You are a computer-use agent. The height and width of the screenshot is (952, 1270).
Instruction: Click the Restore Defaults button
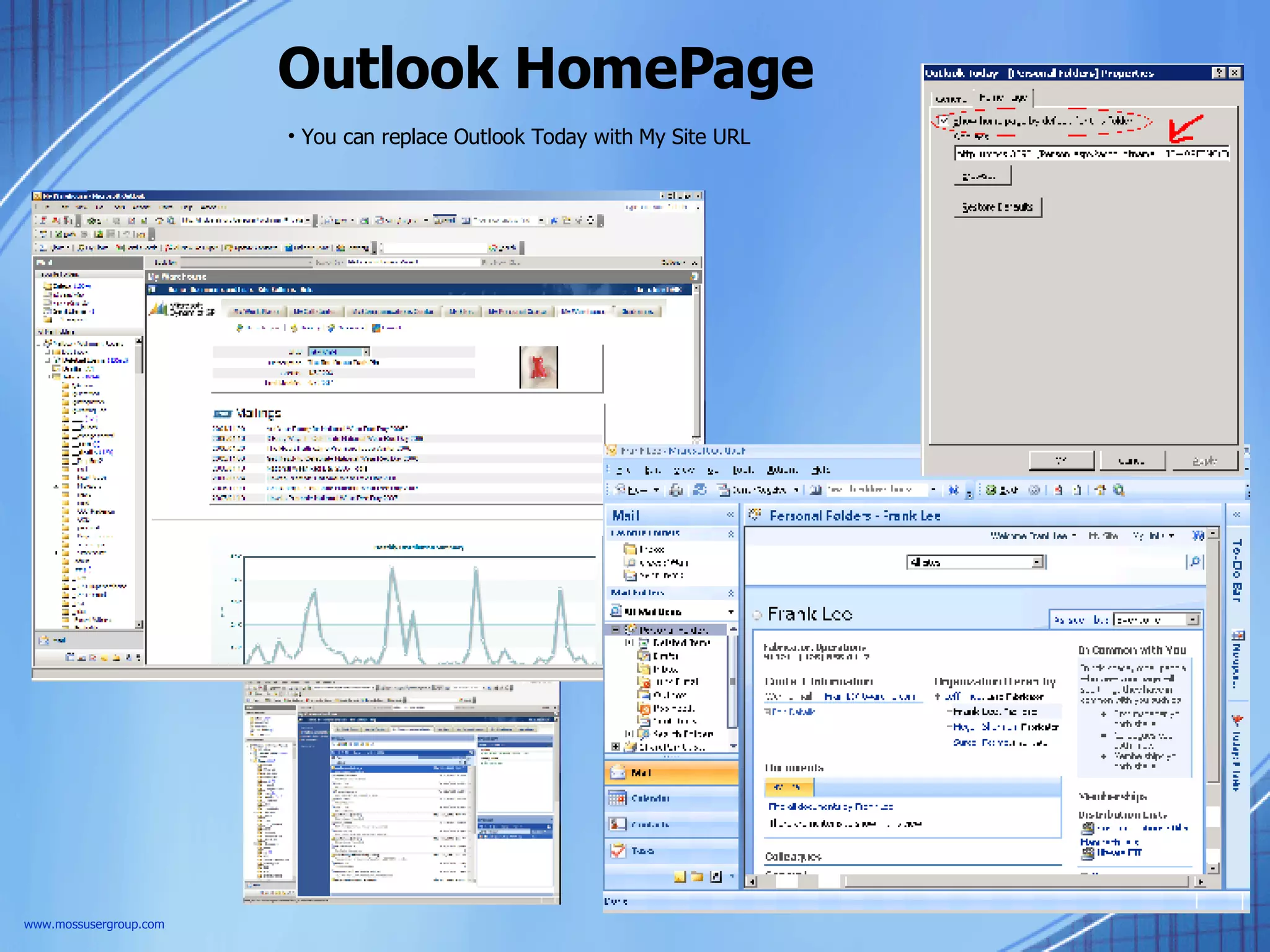click(997, 207)
